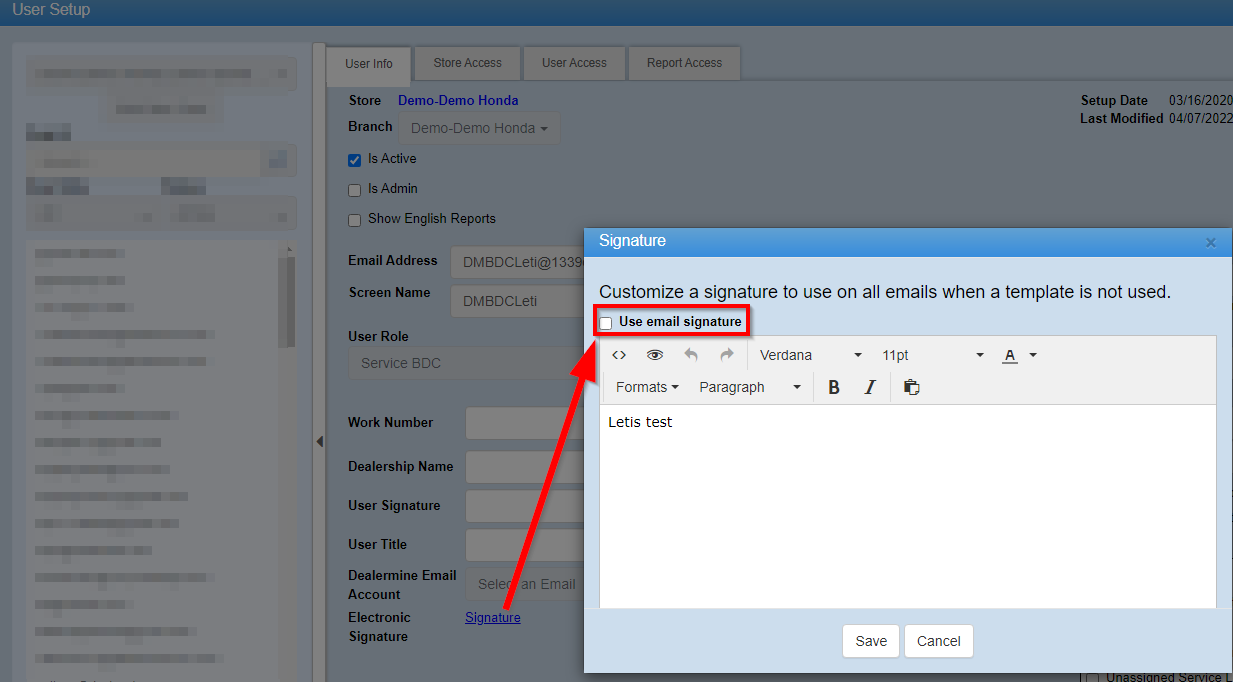Image resolution: width=1233 pixels, height=682 pixels.
Task: Close the Signature dialog with X
Action: 1210,242
